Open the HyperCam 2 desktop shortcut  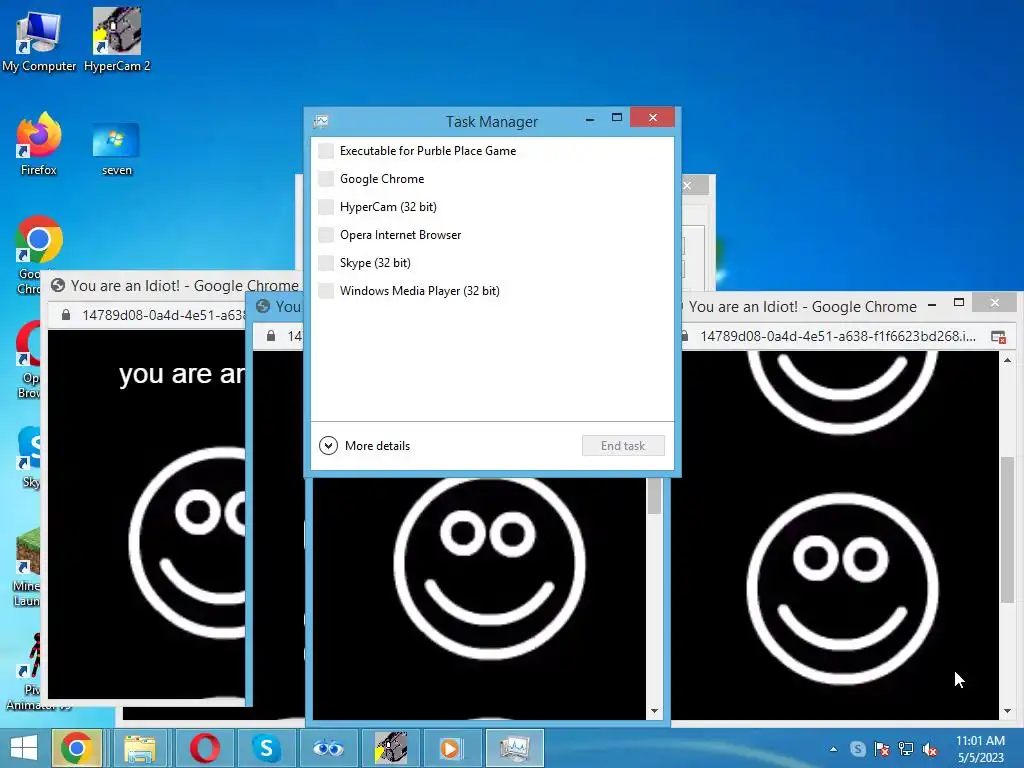pos(117,40)
